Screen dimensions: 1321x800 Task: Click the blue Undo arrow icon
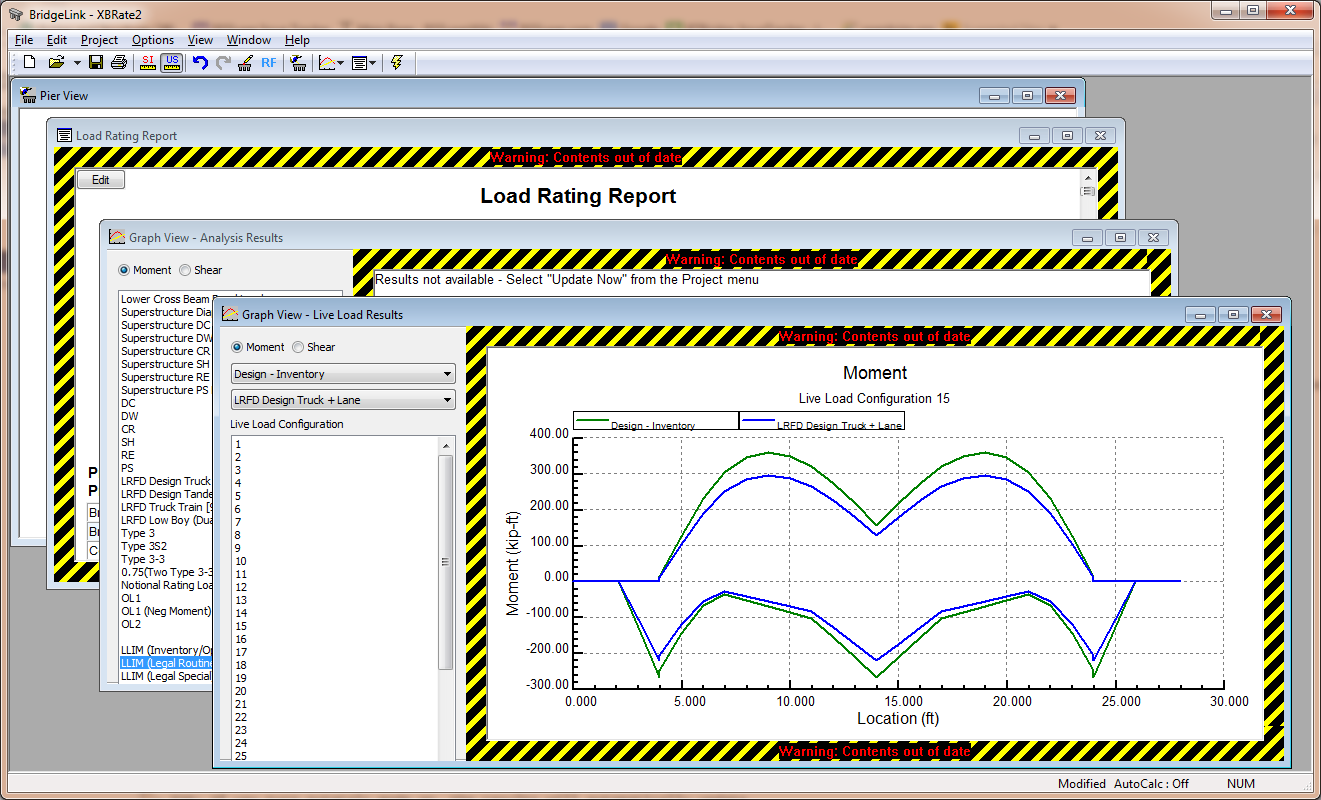coord(200,63)
